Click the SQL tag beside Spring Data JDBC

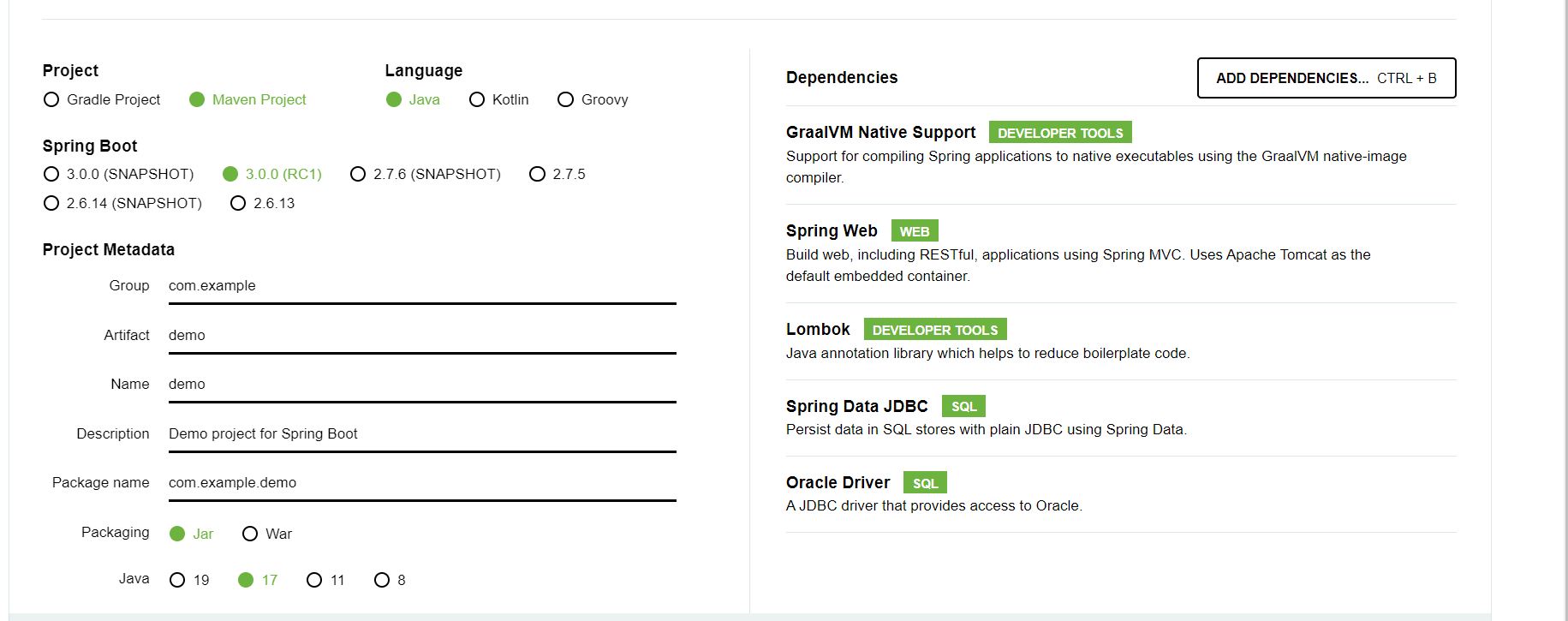click(963, 406)
